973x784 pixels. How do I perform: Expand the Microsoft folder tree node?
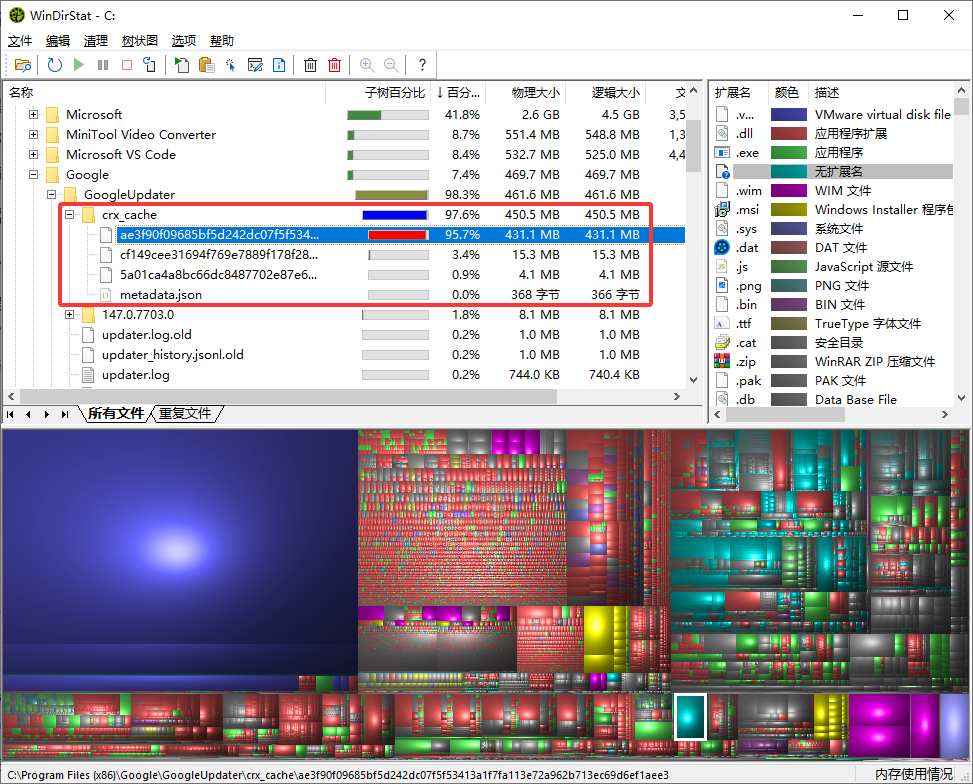click(x=34, y=115)
